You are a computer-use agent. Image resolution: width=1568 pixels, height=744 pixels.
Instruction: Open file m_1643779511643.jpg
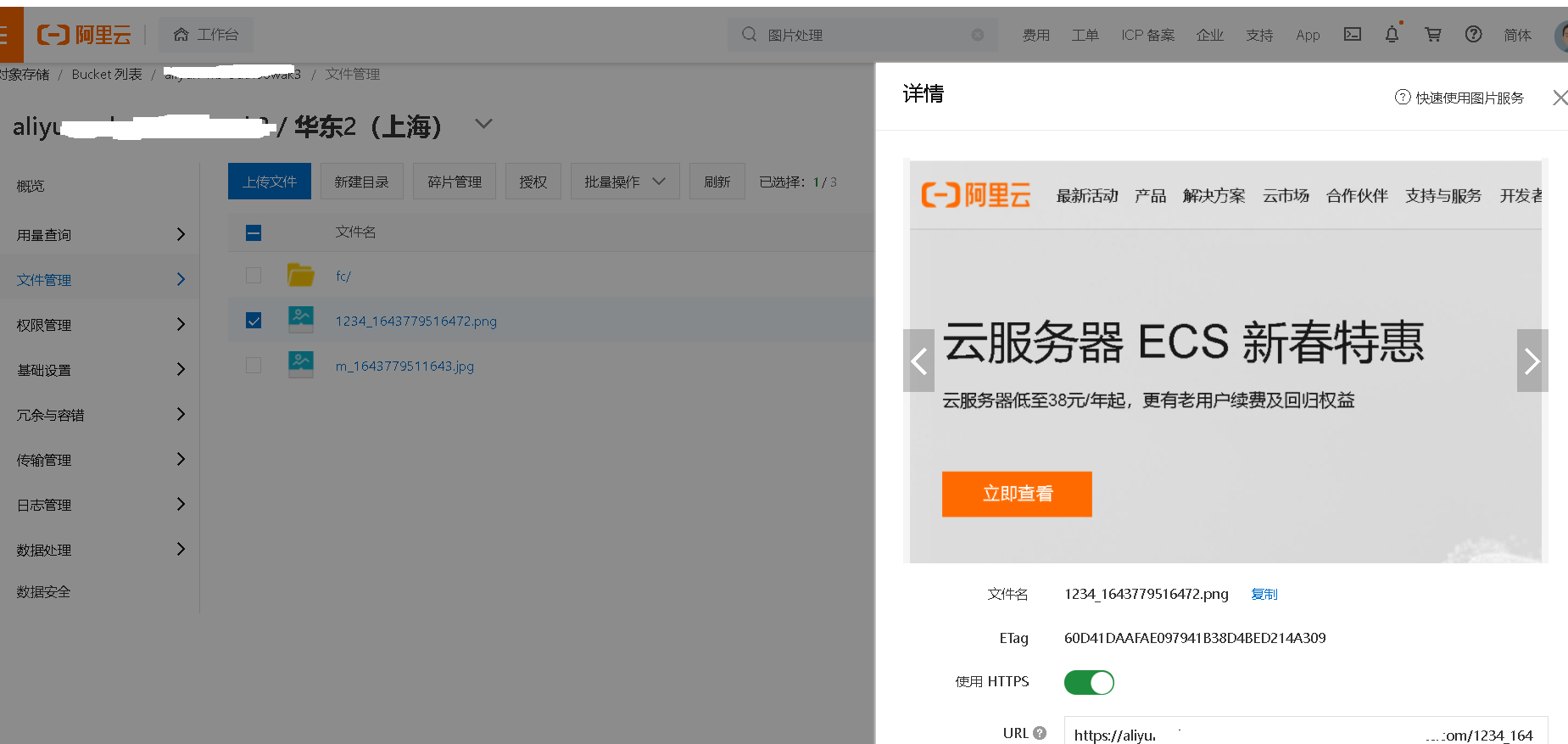405,366
